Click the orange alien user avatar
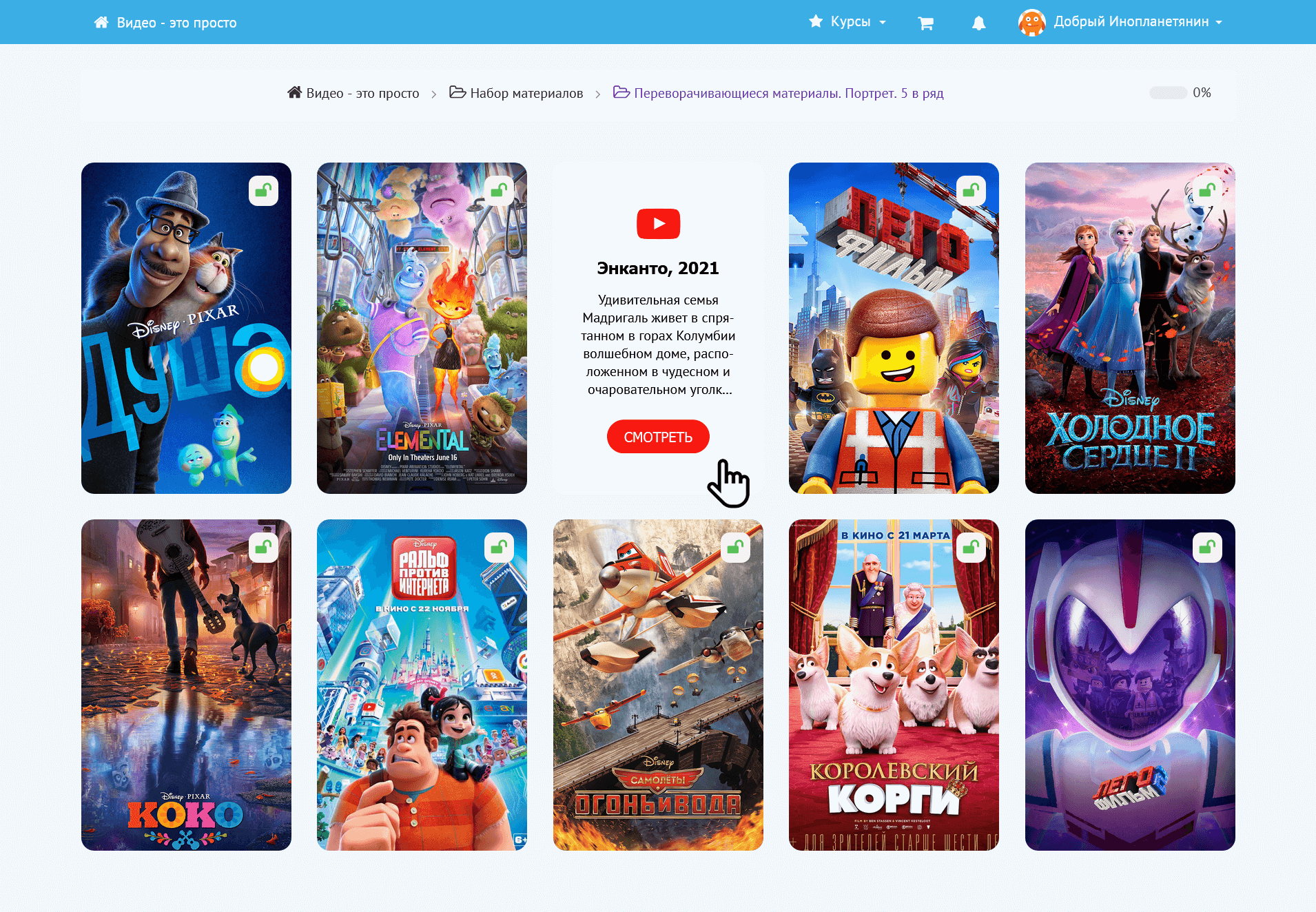The height and width of the screenshot is (912, 1316). pos(1031,23)
